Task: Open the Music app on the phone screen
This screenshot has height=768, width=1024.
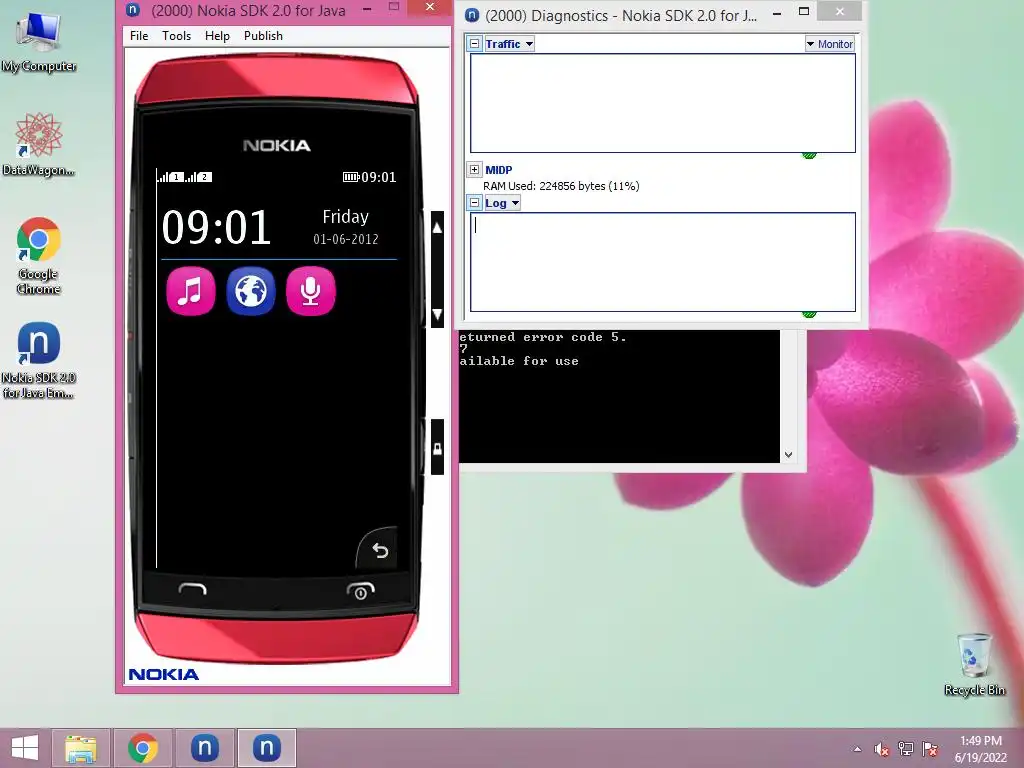Action: (x=191, y=291)
